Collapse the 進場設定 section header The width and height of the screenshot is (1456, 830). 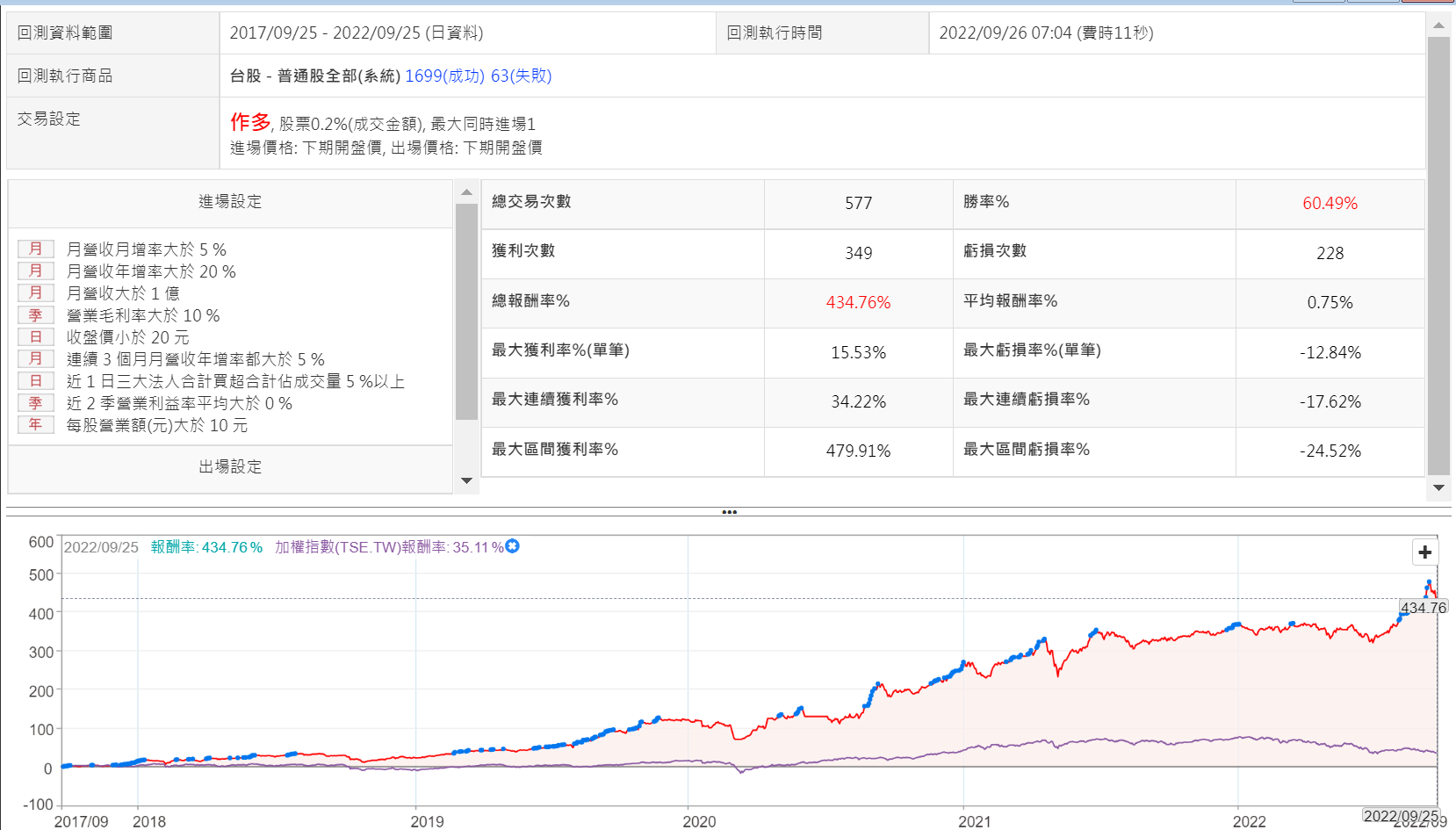click(x=230, y=202)
